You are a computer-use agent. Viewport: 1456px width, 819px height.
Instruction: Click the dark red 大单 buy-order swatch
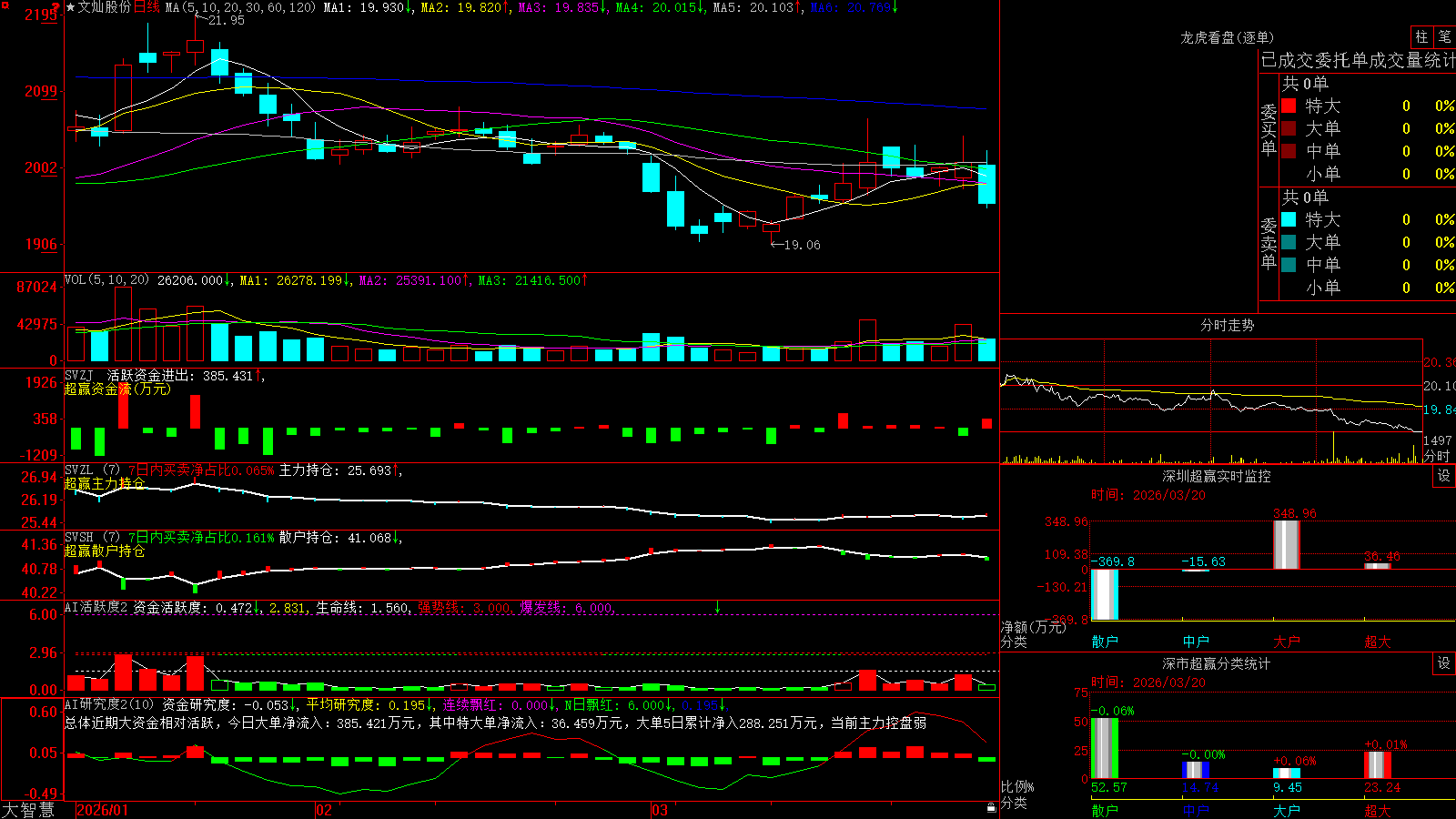[x=1289, y=128]
